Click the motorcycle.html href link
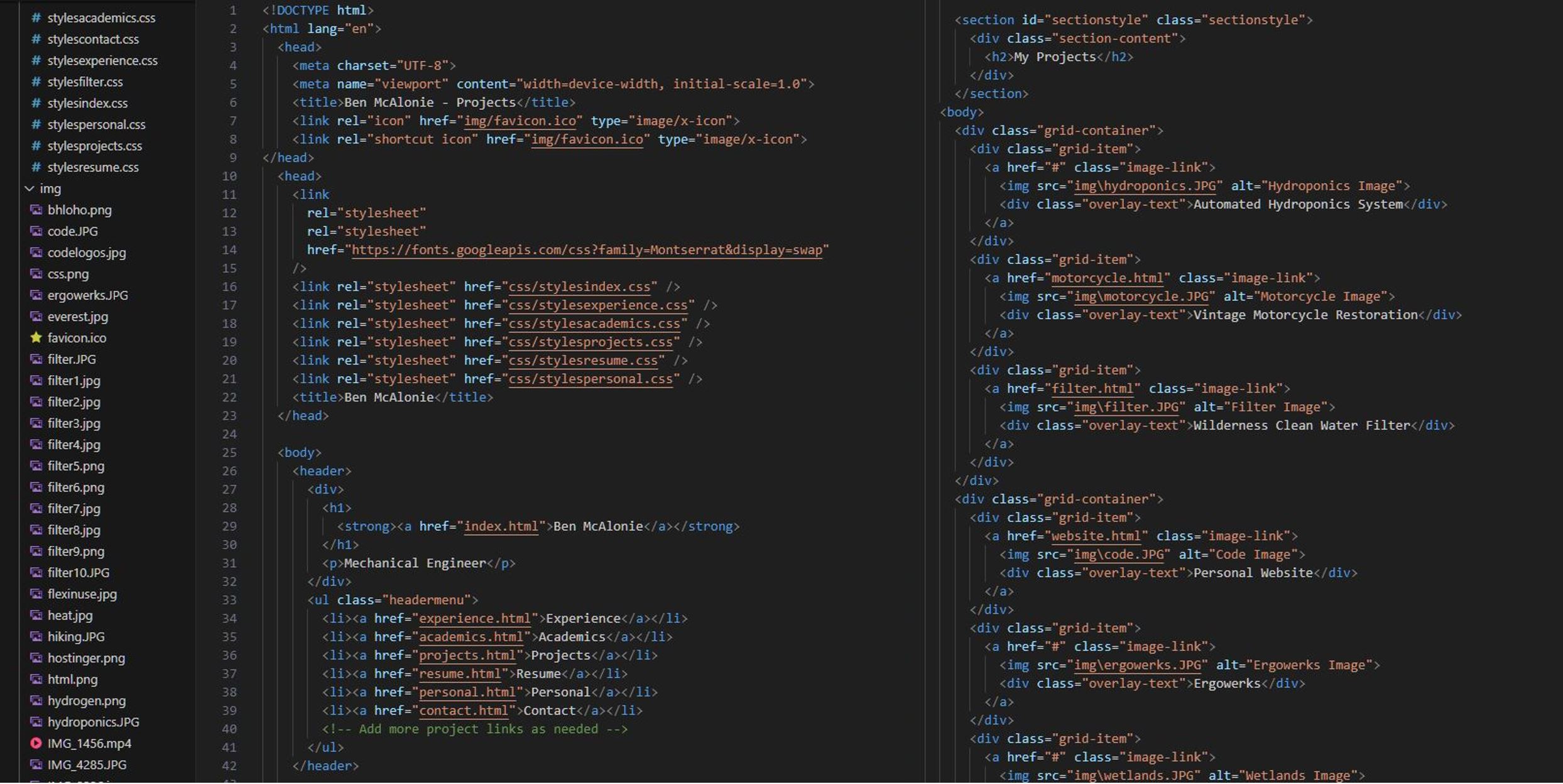Image resolution: width=1563 pixels, height=784 pixels. 1108,278
